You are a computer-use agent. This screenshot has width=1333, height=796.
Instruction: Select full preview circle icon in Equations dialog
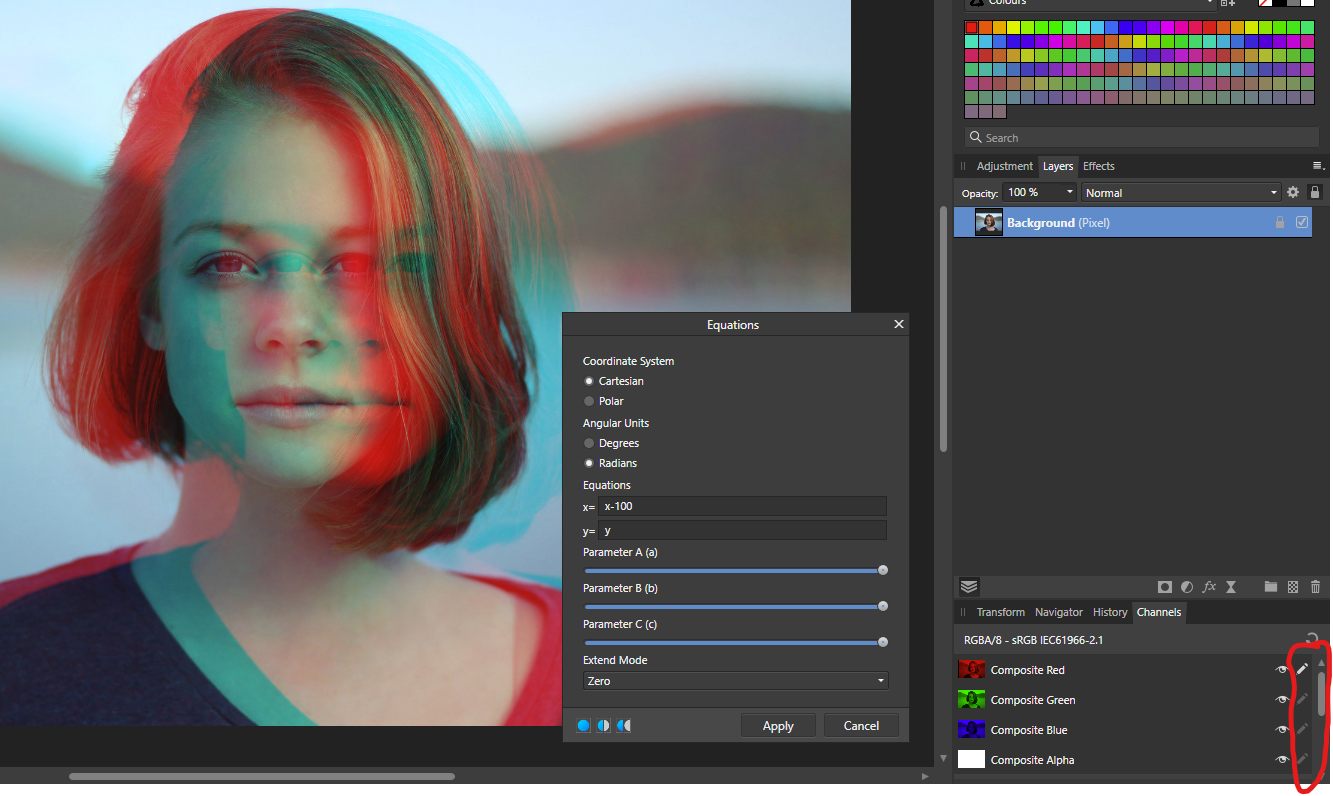(x=584, y=726)
